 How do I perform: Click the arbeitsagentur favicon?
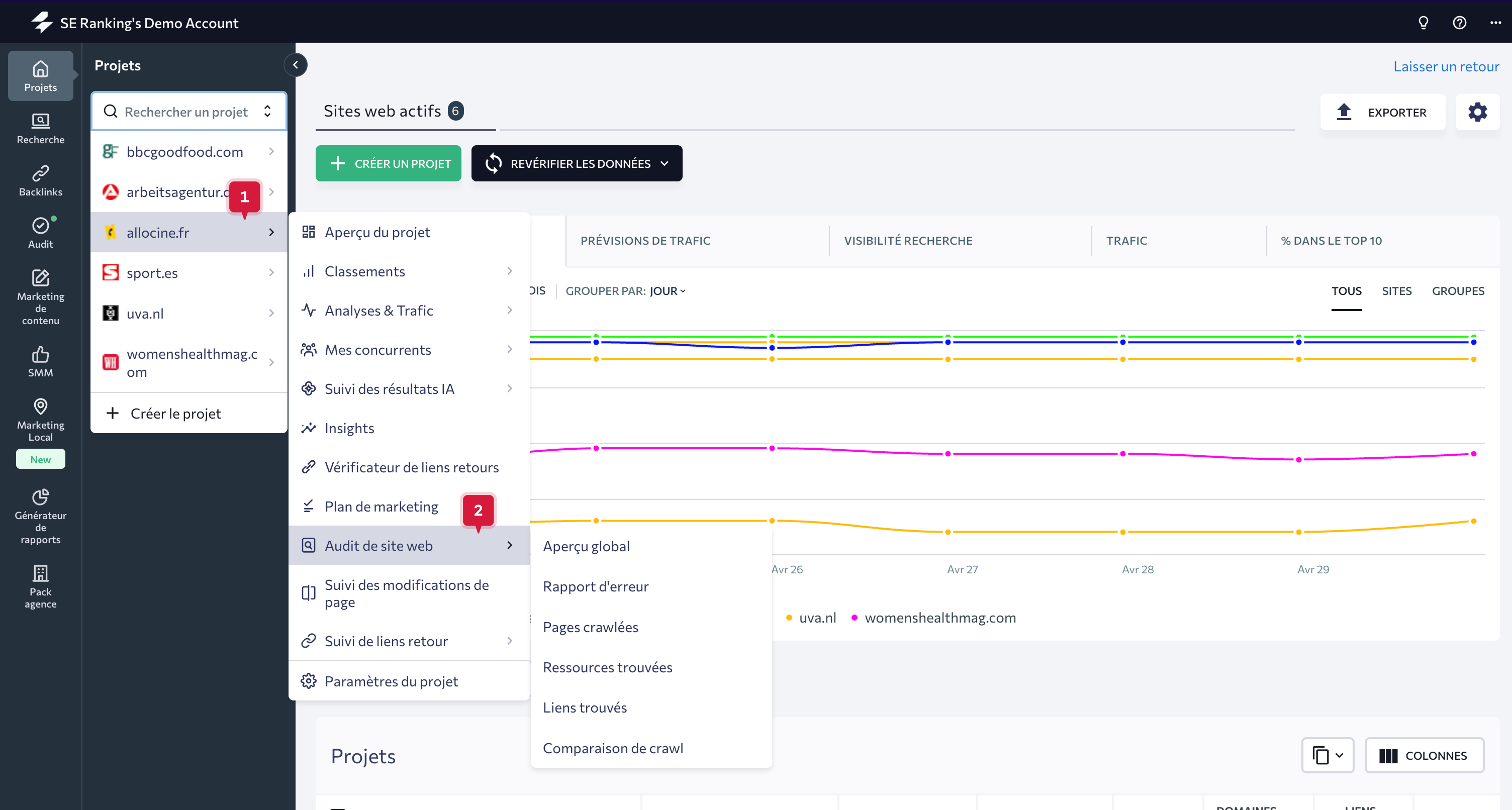pyautogui.click(x=111, y=192)
